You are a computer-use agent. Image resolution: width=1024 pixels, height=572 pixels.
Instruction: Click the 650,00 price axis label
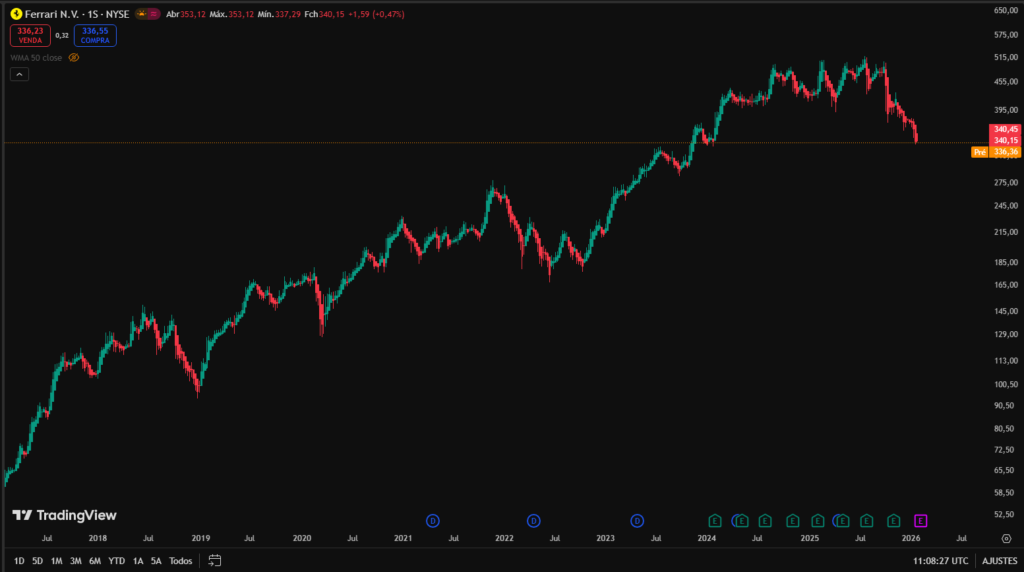(1006, 10)
